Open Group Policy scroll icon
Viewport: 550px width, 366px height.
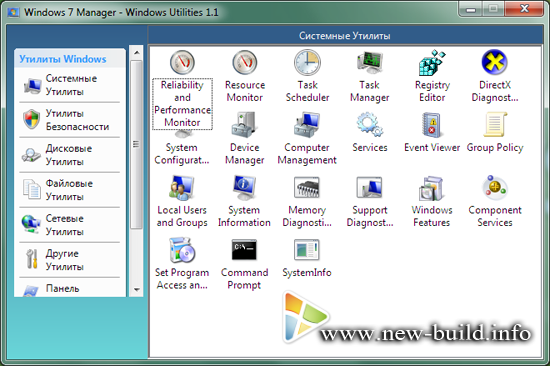[x=494, y=125]
